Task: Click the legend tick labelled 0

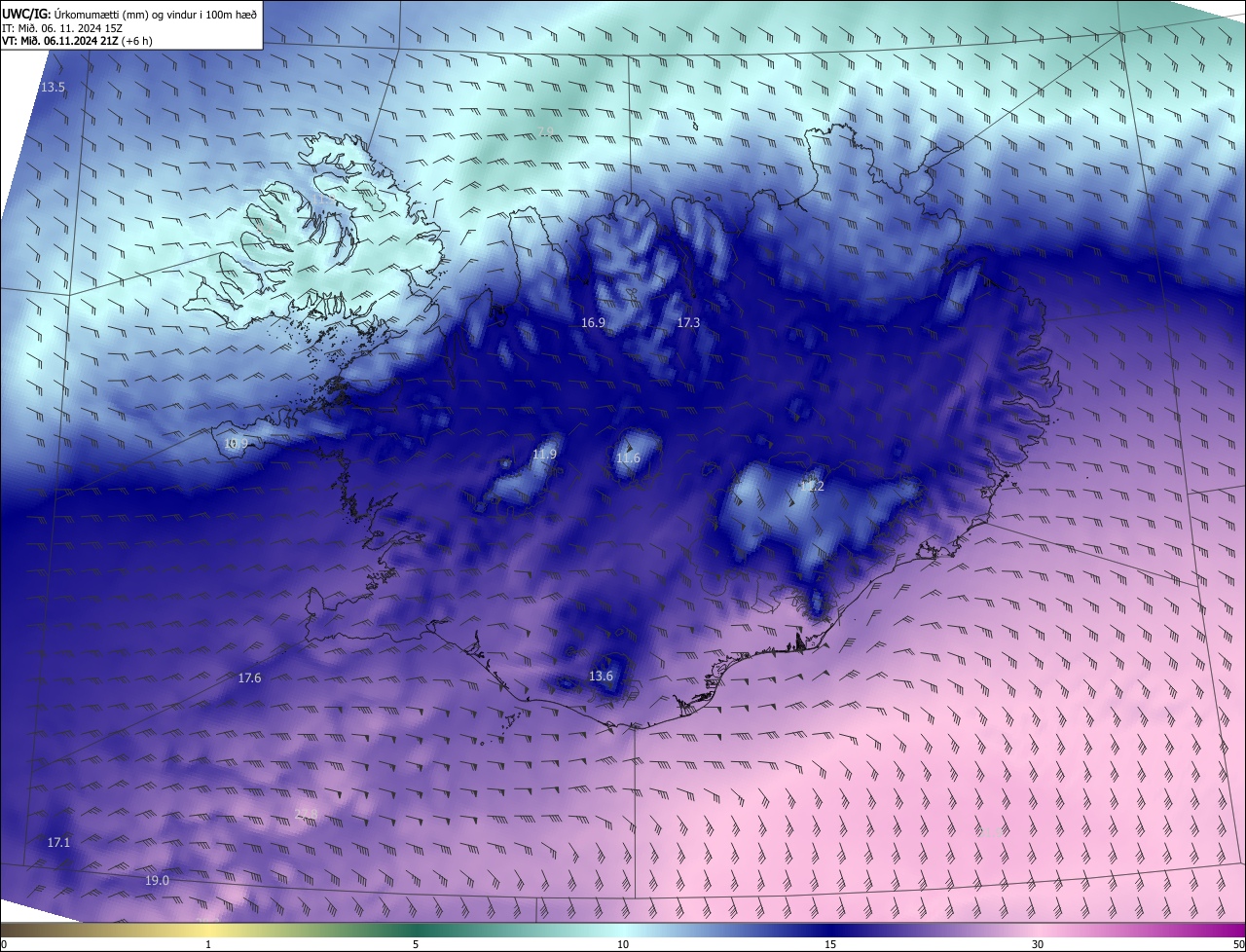Action: click(x=3, y=945)
